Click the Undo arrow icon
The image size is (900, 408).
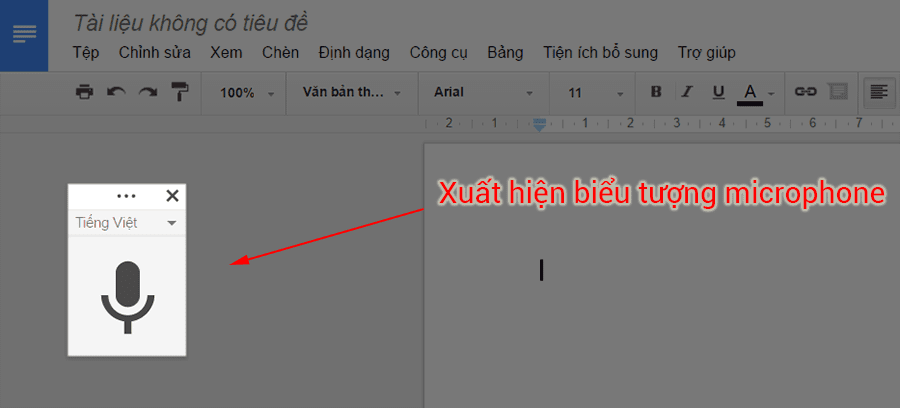(x=117, y=92)
